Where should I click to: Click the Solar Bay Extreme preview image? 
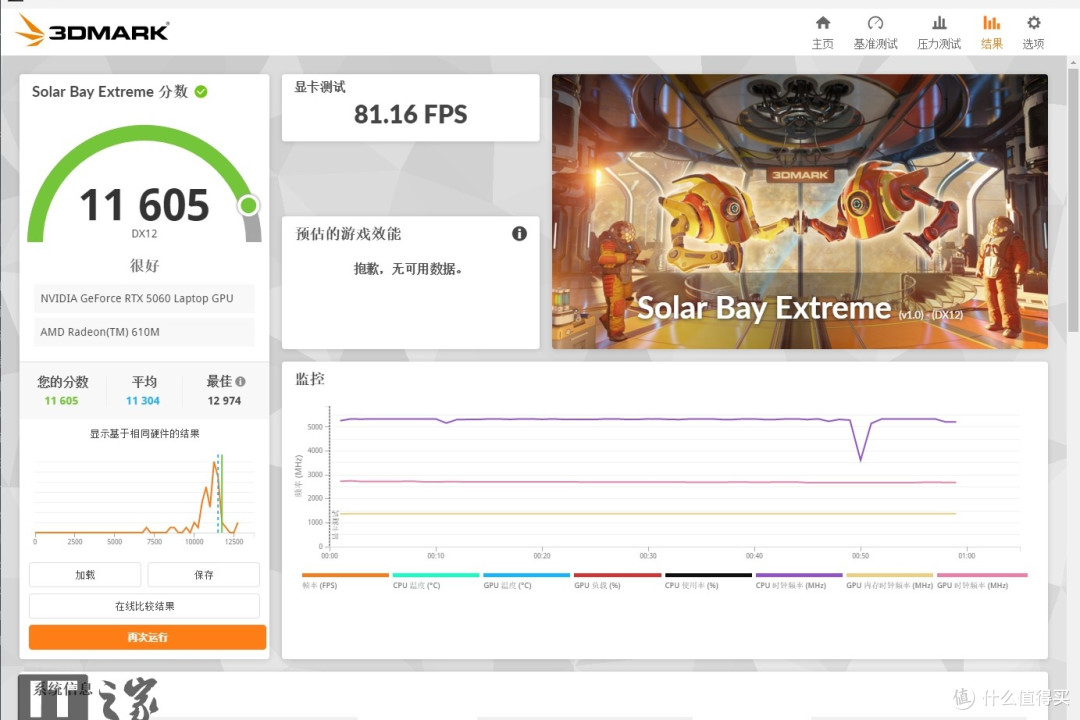tap(800, 211)
